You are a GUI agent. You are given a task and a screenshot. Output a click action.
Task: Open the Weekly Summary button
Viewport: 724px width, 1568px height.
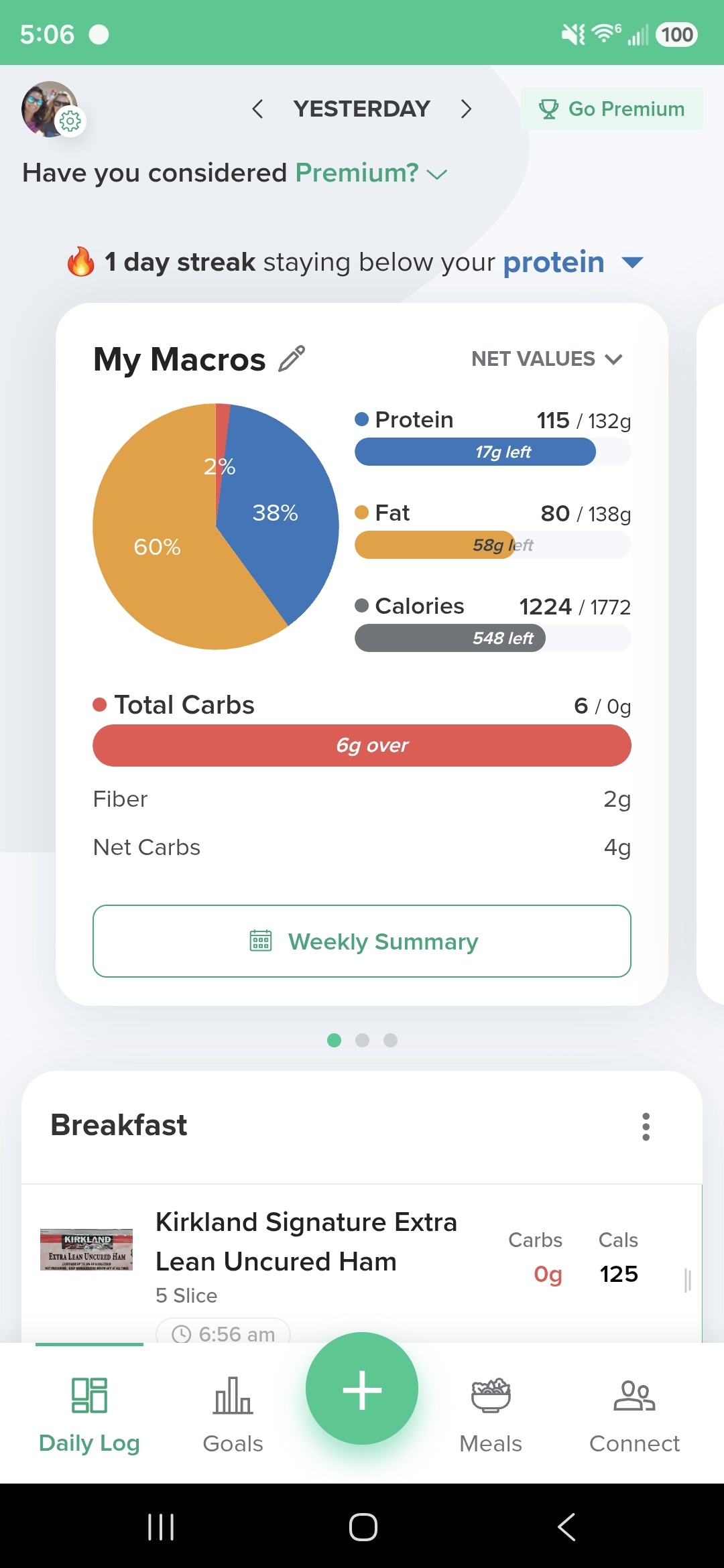[x=362, y=941]
